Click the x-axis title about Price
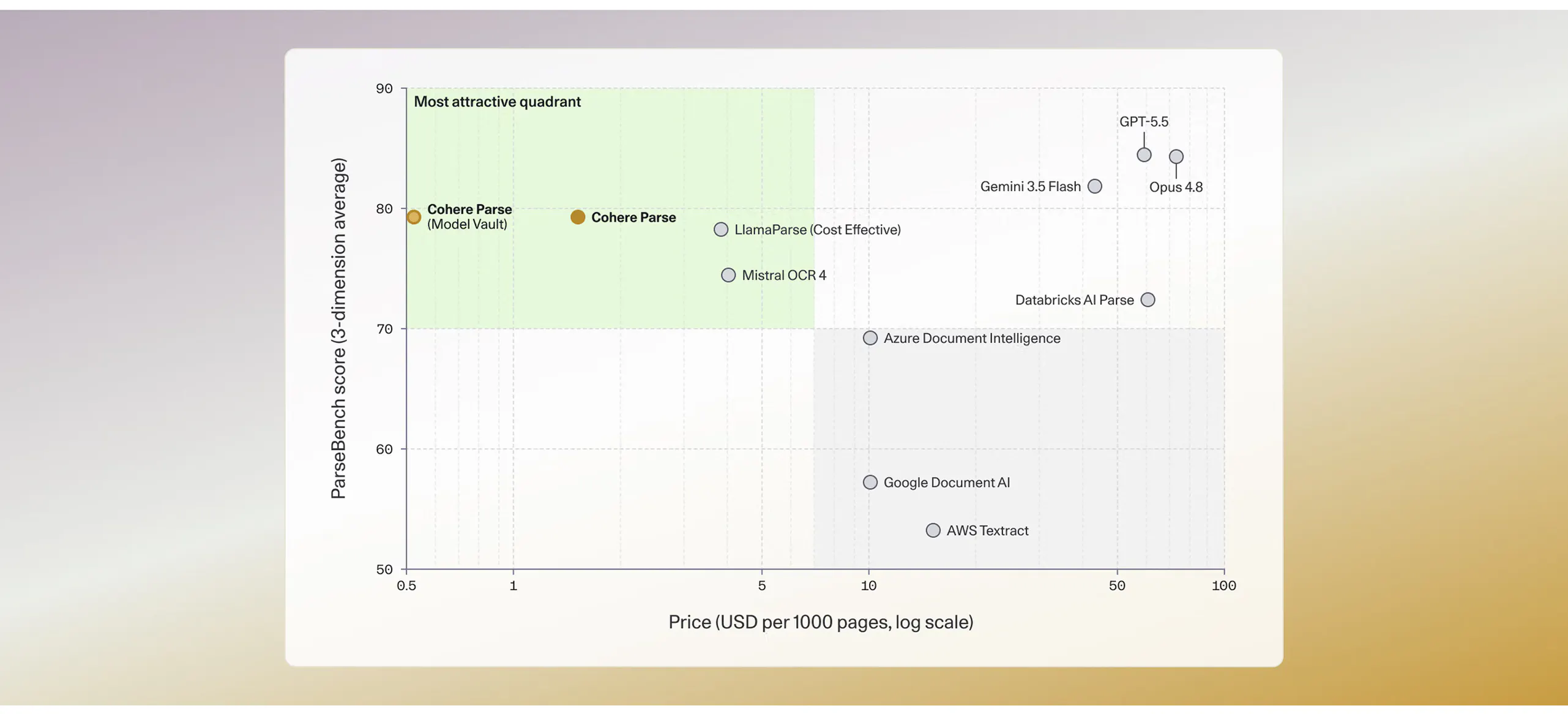Viewport: 1568px width, 714px height. (x=821, y=622)
